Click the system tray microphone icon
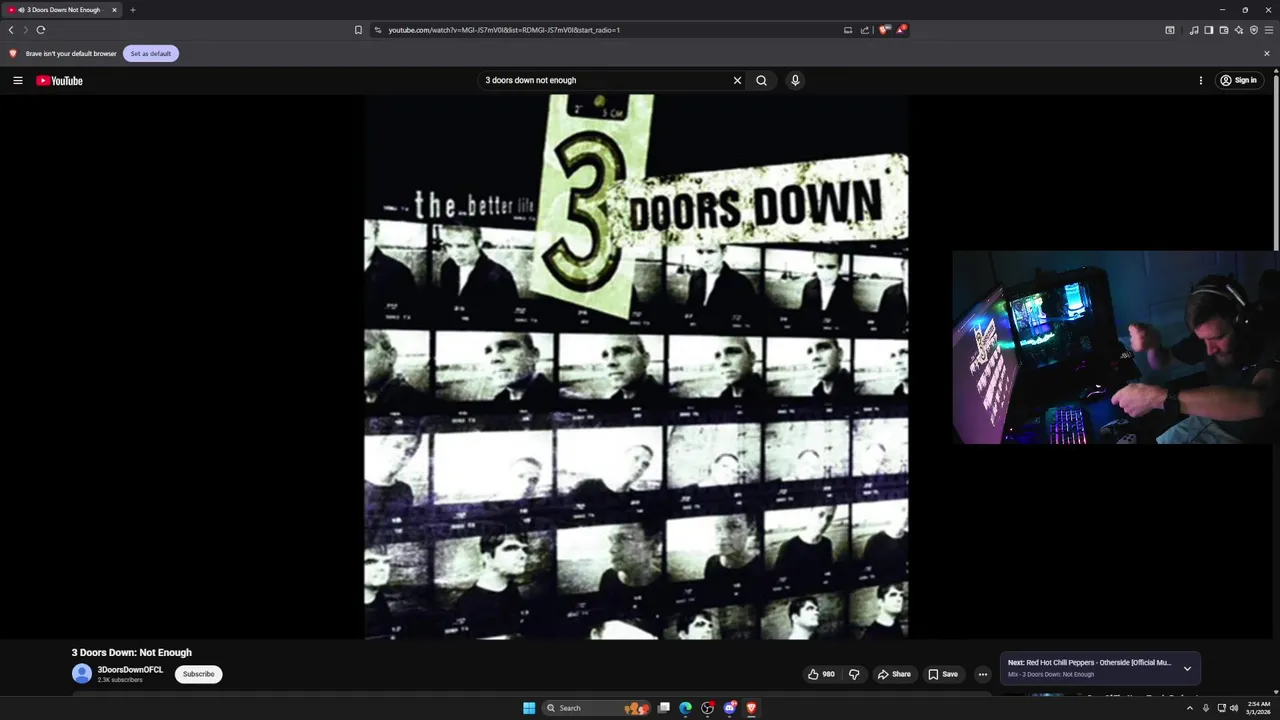Image resolution: width=1280 pixels, height=720 pixels. click(1205, 708)
